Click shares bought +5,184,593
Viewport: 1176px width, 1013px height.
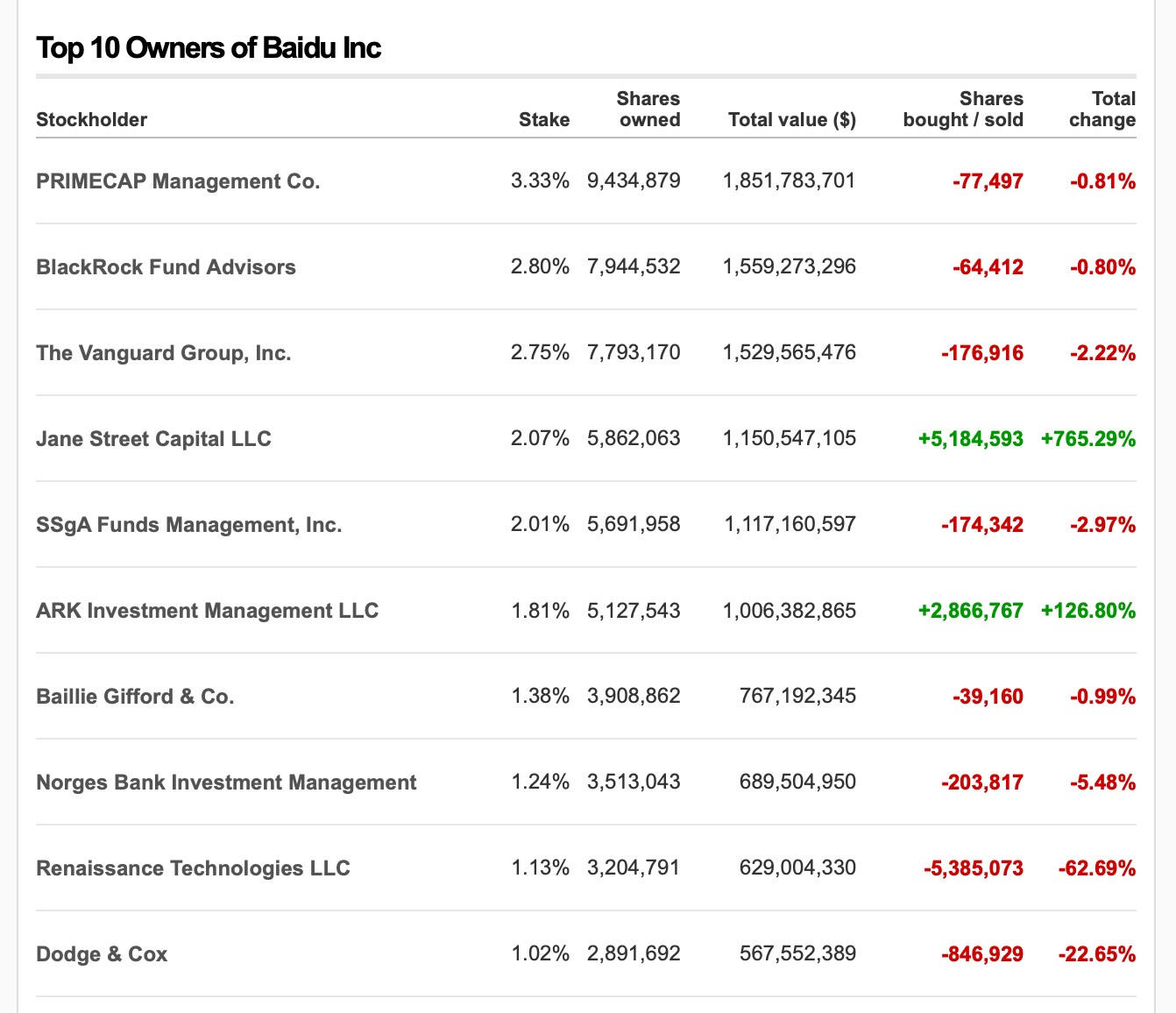coord(971,439)
